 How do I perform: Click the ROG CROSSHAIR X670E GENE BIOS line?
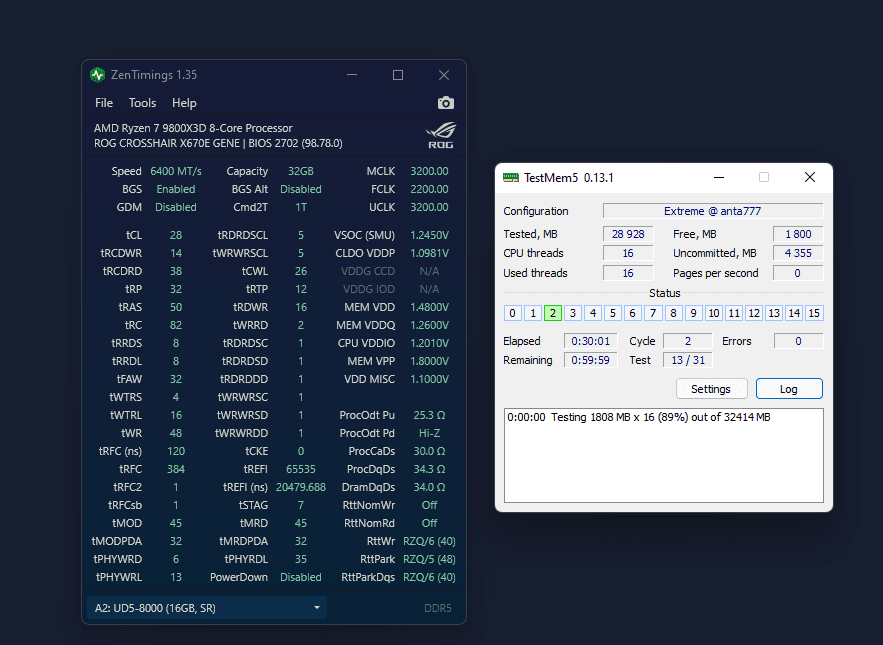(218, 144)
